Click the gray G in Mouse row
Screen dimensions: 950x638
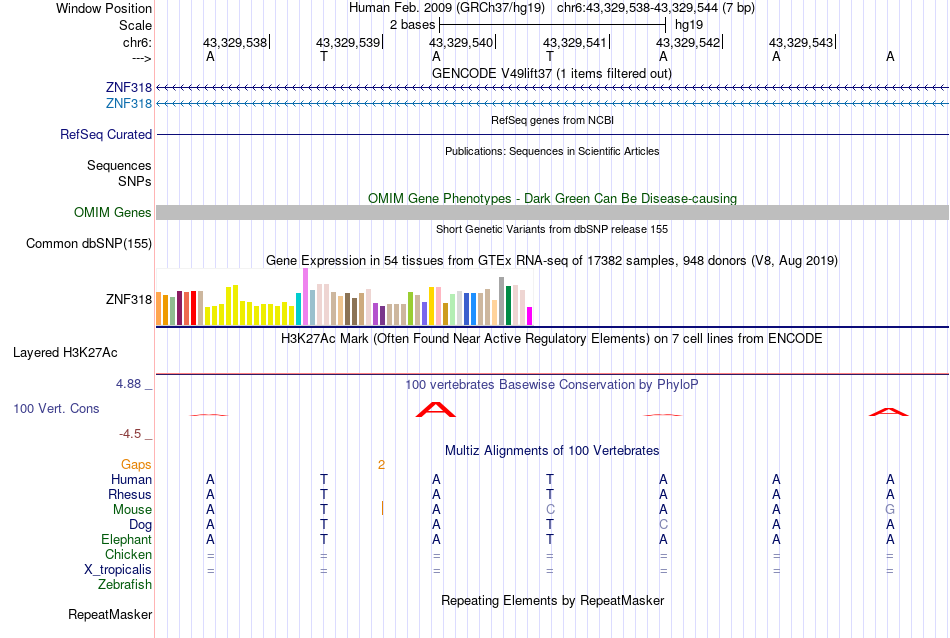[x=890, y=510]
